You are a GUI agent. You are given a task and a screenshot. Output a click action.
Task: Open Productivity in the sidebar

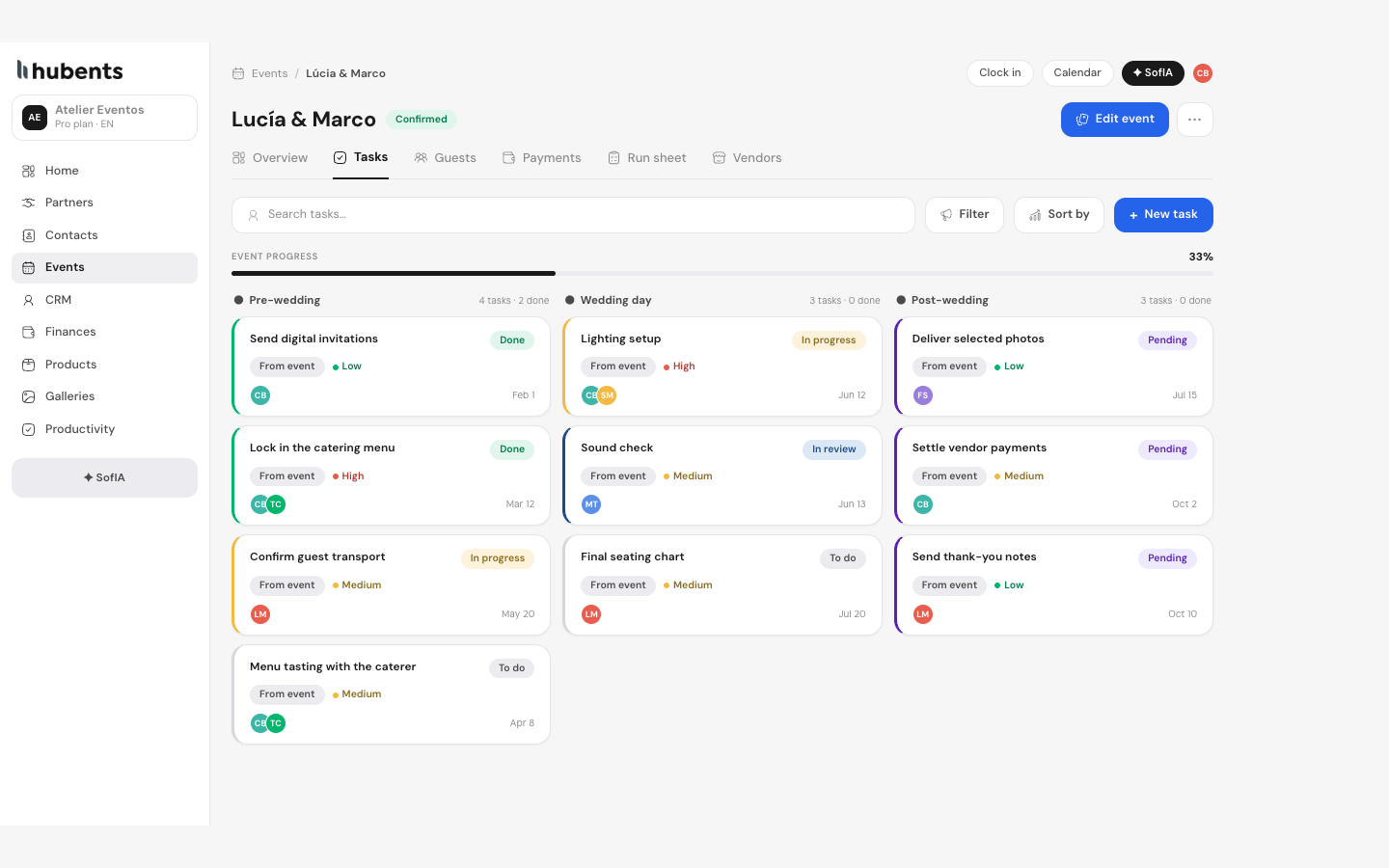click(104, 429)
